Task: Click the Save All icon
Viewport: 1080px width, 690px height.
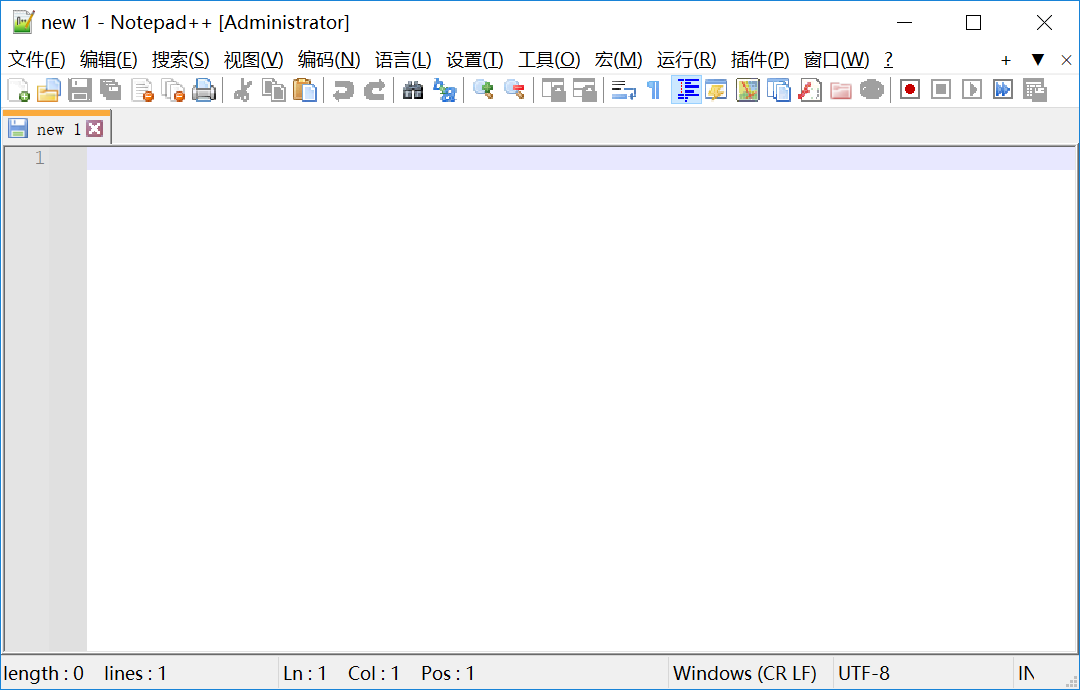Action: point(110,90)
